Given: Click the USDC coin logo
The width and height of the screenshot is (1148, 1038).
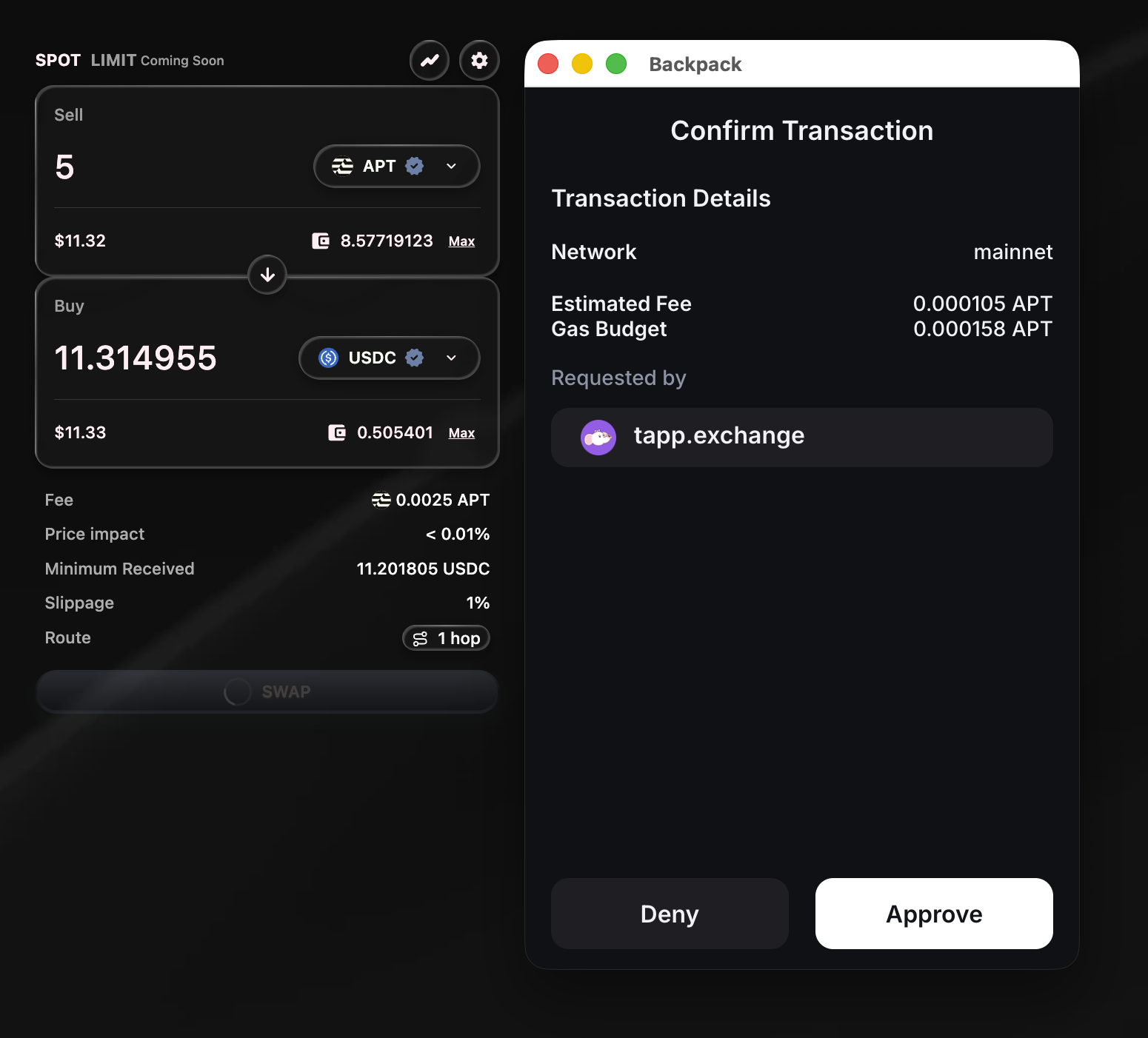Looking at the screenshot, I should tap(328, 358).
